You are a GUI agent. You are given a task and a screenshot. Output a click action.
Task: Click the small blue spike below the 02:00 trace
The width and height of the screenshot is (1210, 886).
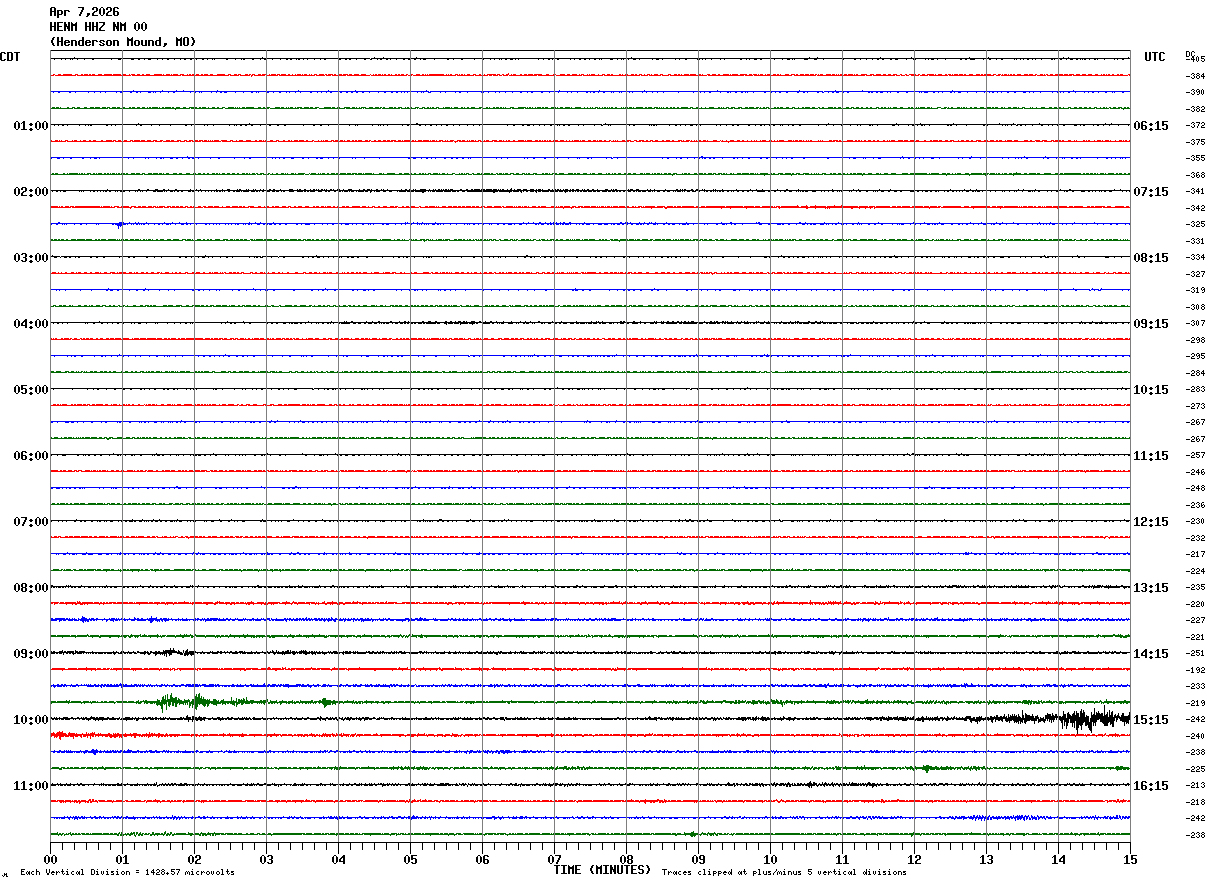point(119,224)
